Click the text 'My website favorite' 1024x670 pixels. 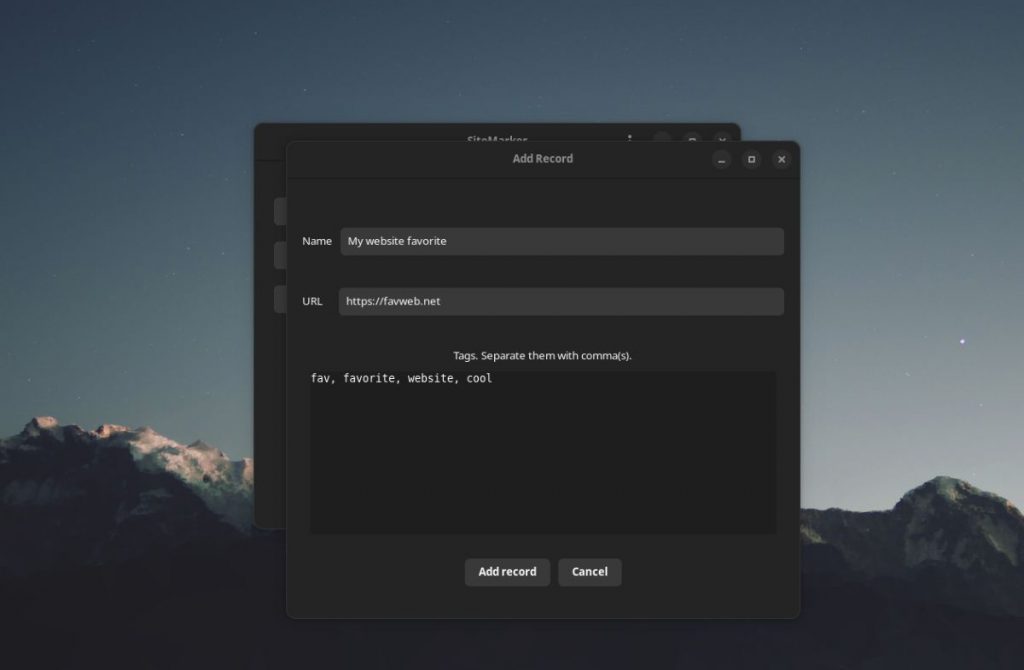click(x=394, y=241)
